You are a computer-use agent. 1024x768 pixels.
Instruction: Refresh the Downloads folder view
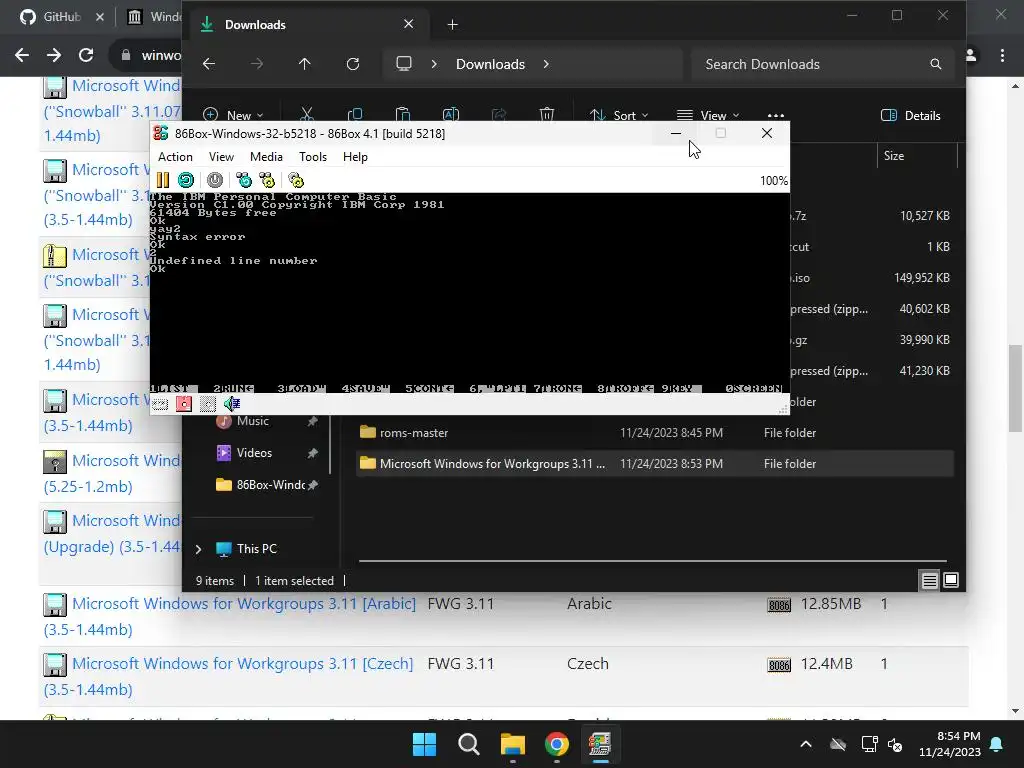(353, 64)
